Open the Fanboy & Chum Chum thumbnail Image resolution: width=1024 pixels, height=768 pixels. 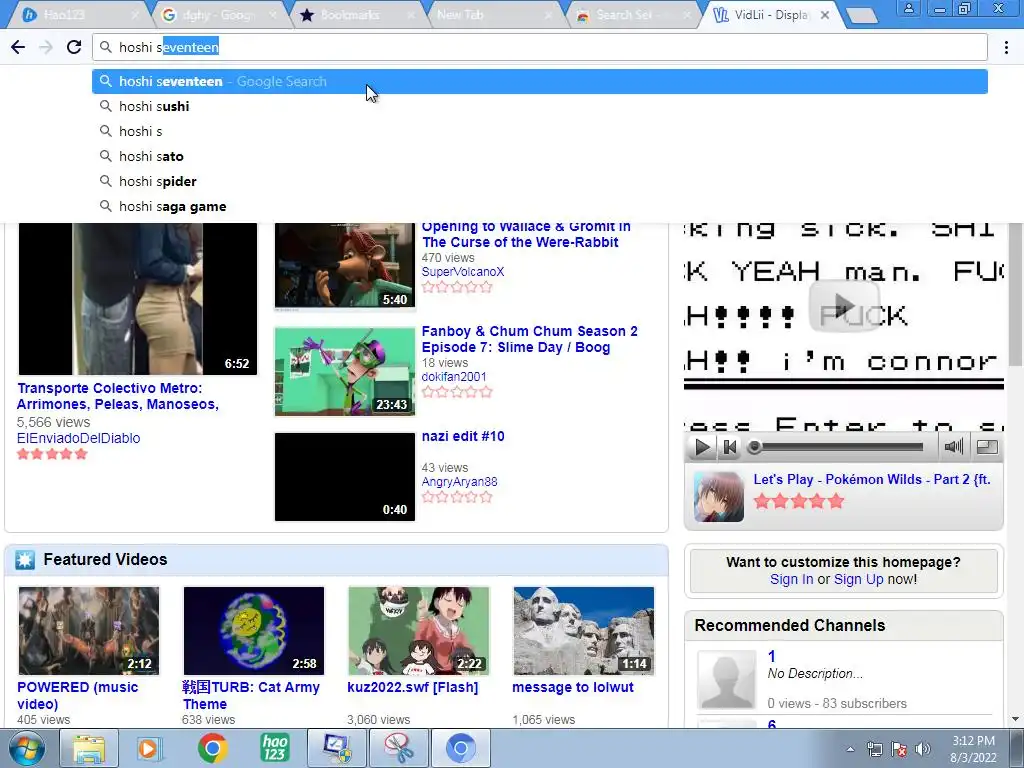345,371
